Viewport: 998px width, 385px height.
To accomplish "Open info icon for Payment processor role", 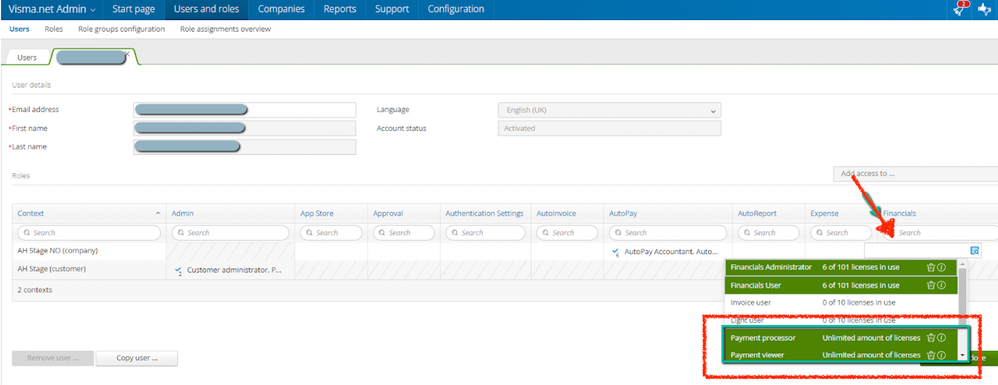I will pos(940,338).
